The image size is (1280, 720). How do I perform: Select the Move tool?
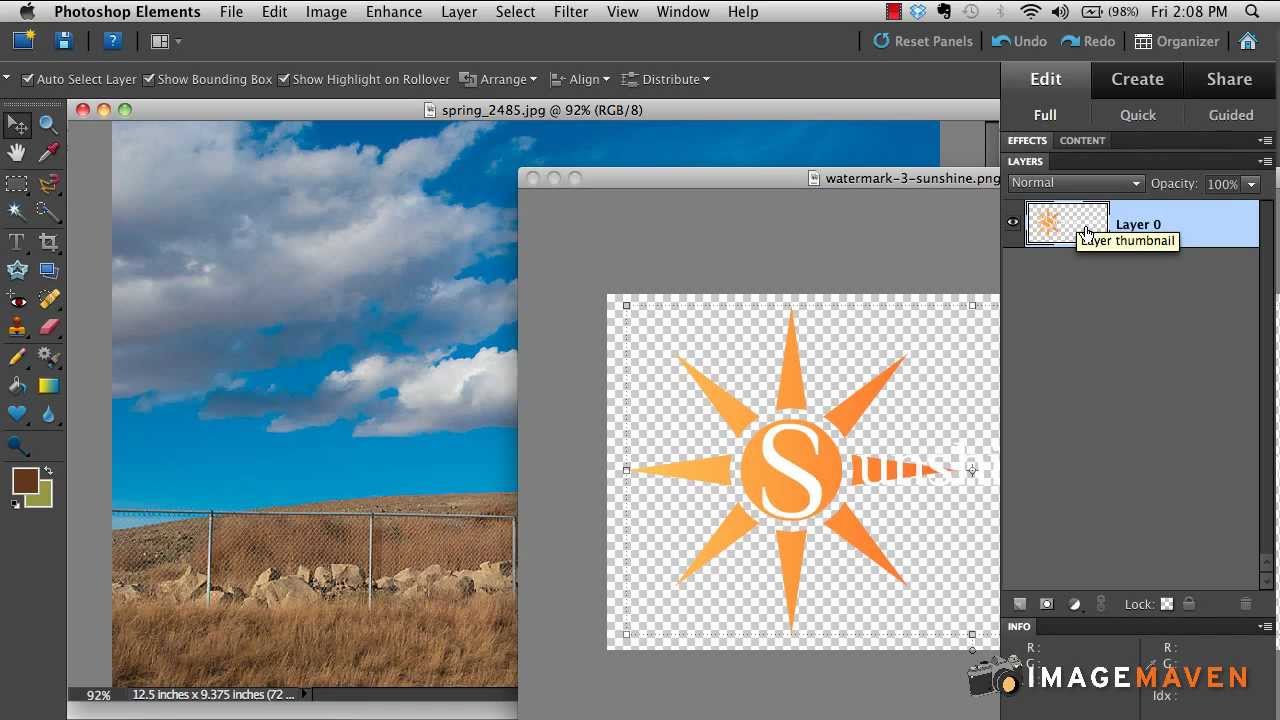pyautogui.click(x=17, y=125)
